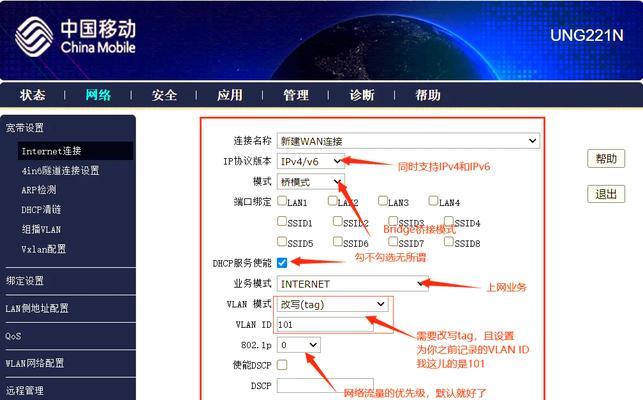The height and width of the screenshot is (400, 643).
Task: Check the SSID2 binding box
Action: pos(337,221)
